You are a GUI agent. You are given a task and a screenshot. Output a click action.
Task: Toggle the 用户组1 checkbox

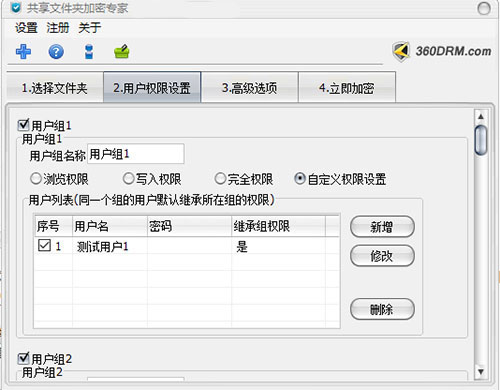pos(23,125)
